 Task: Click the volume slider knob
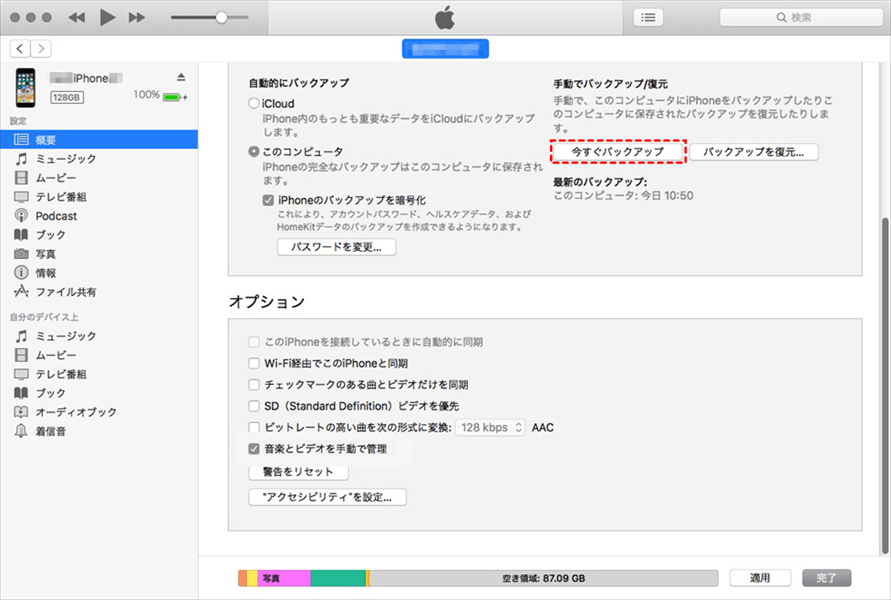[221, 18]
